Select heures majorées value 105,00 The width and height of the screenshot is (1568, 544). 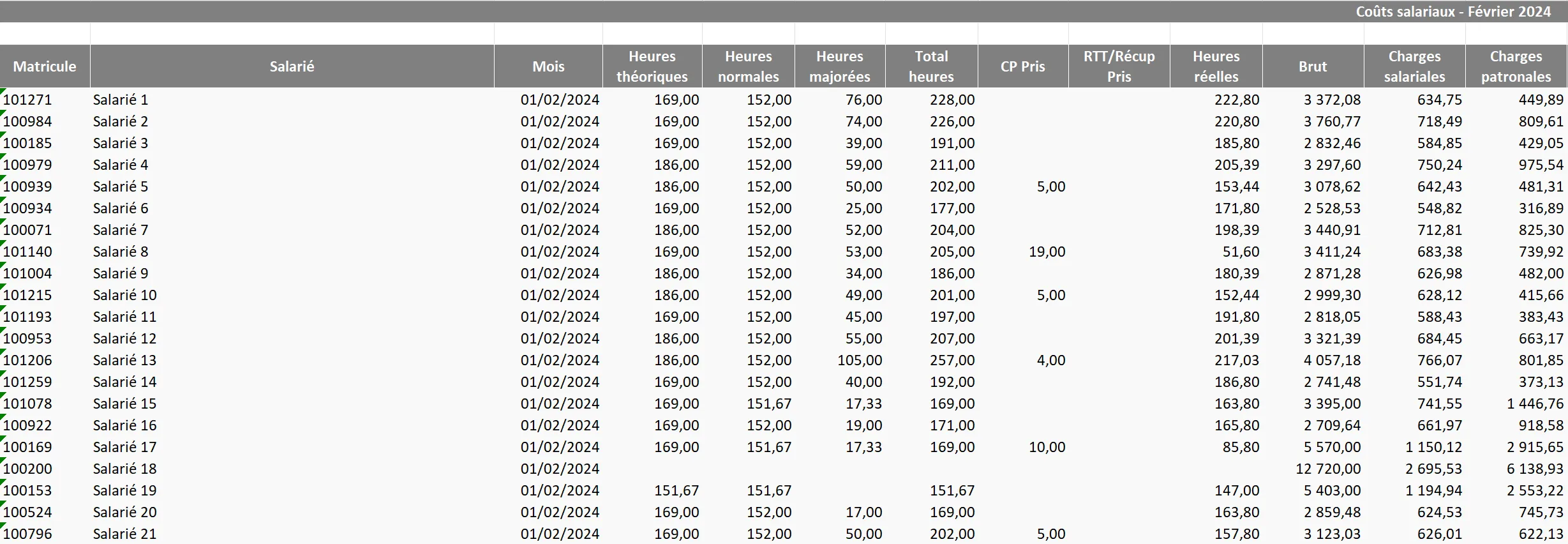860,360
